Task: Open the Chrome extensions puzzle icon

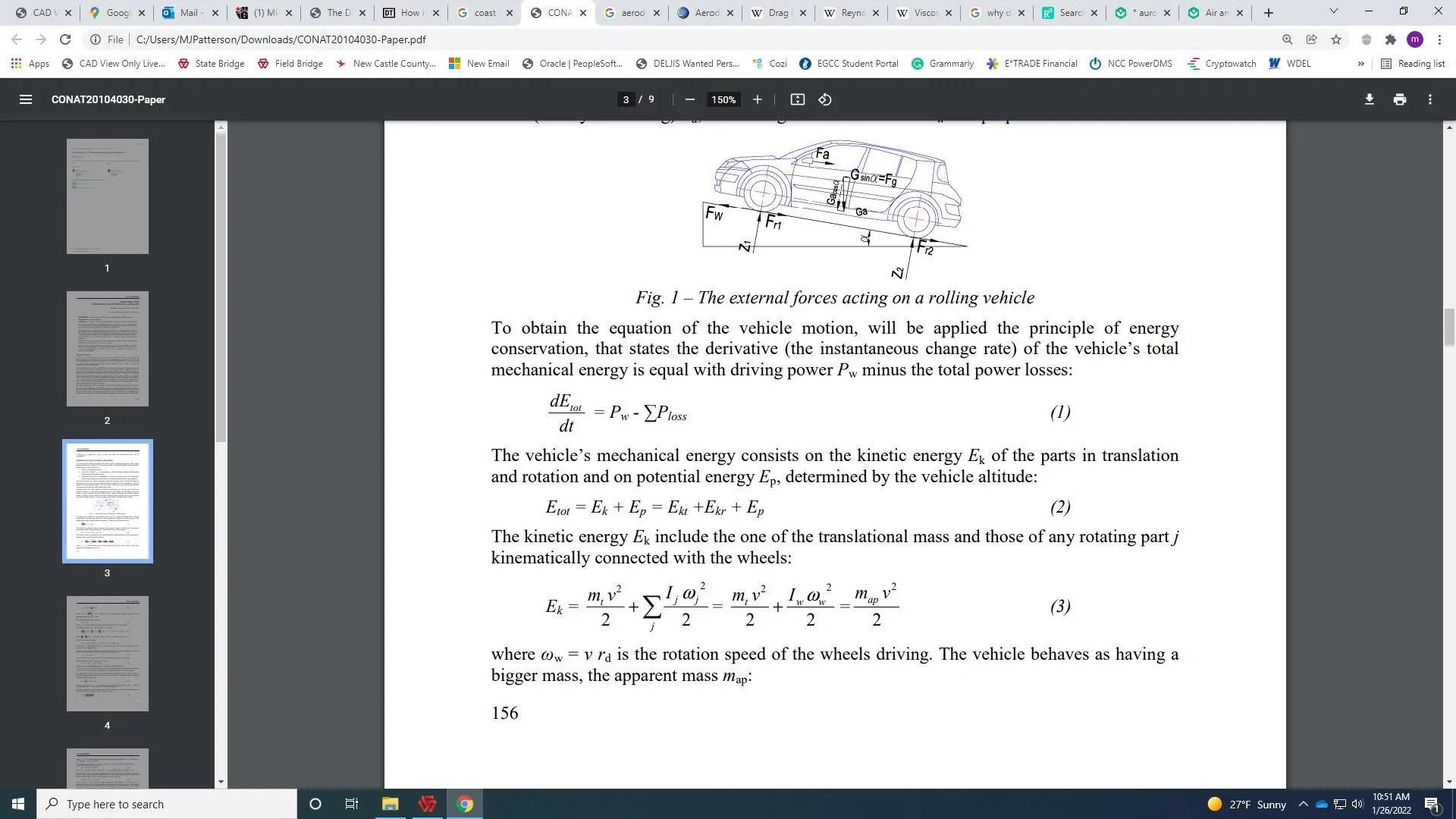Action: point(1390,39)
